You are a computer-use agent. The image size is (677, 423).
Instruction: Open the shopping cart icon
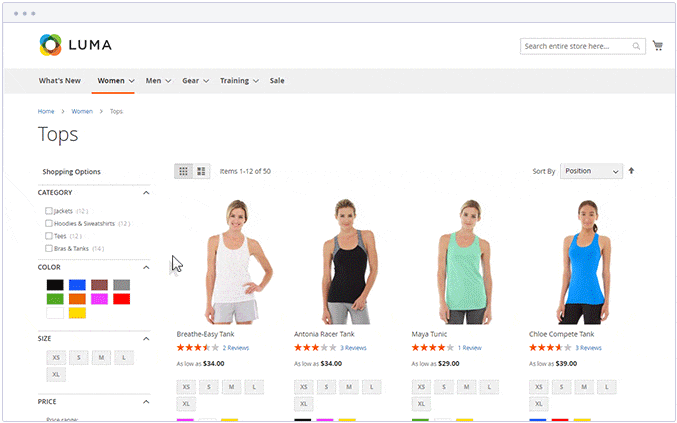(657, 46)
